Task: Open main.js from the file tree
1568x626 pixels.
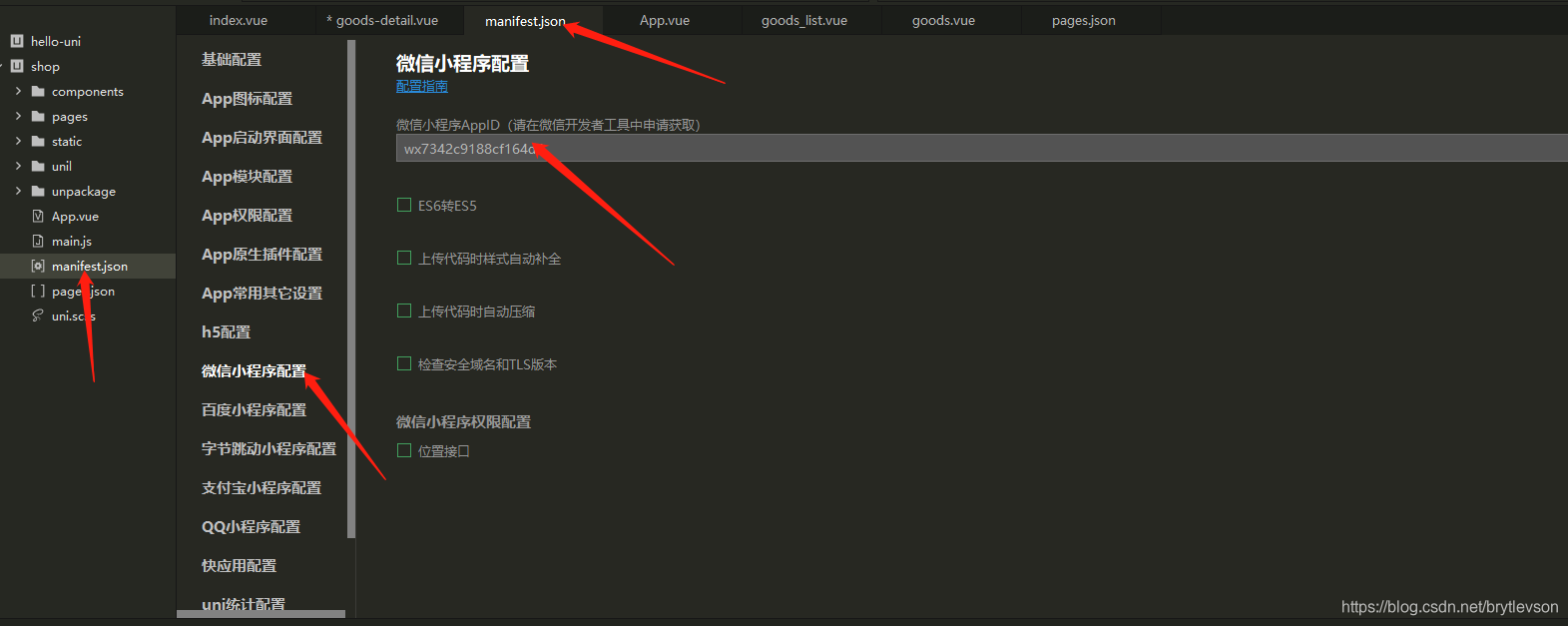Action: [72, 241]
